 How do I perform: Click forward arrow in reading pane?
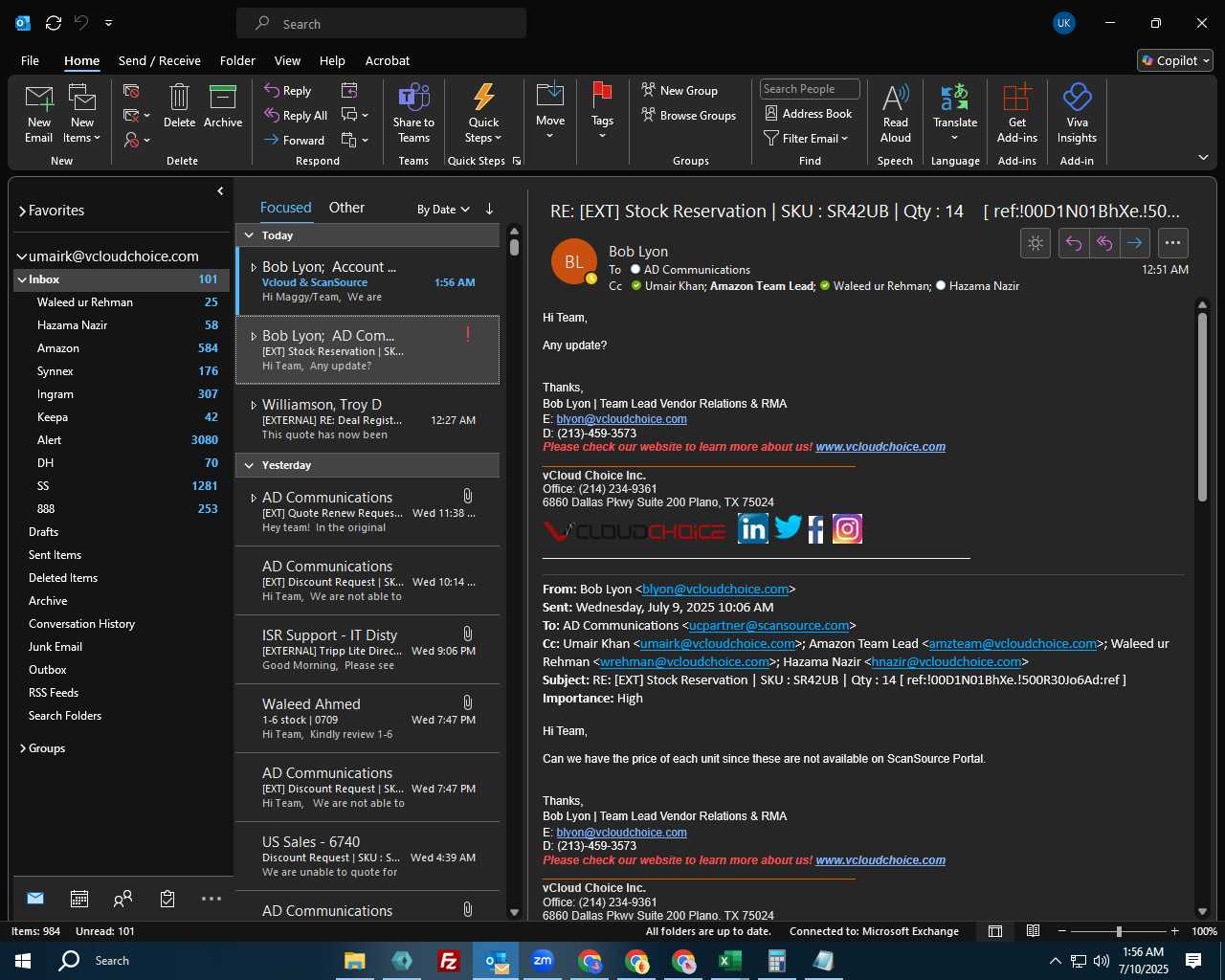pos(1135,243)
